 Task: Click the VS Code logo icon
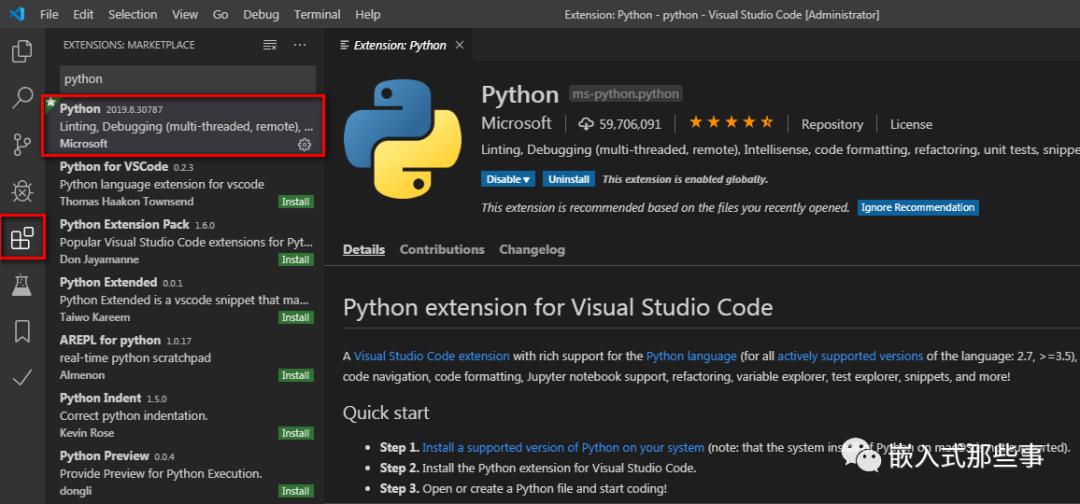click(17, 14)
